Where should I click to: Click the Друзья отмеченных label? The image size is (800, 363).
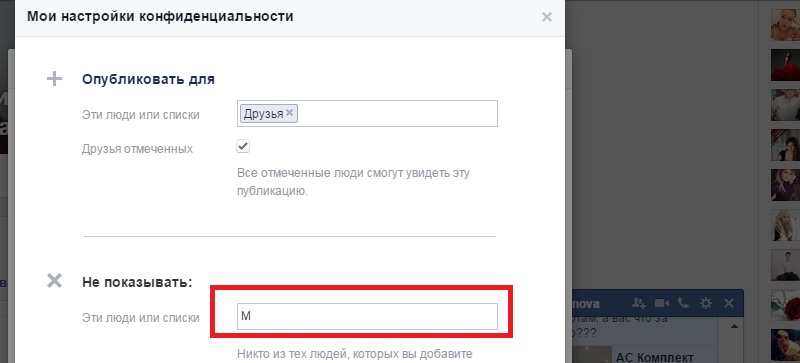point(137,149)
